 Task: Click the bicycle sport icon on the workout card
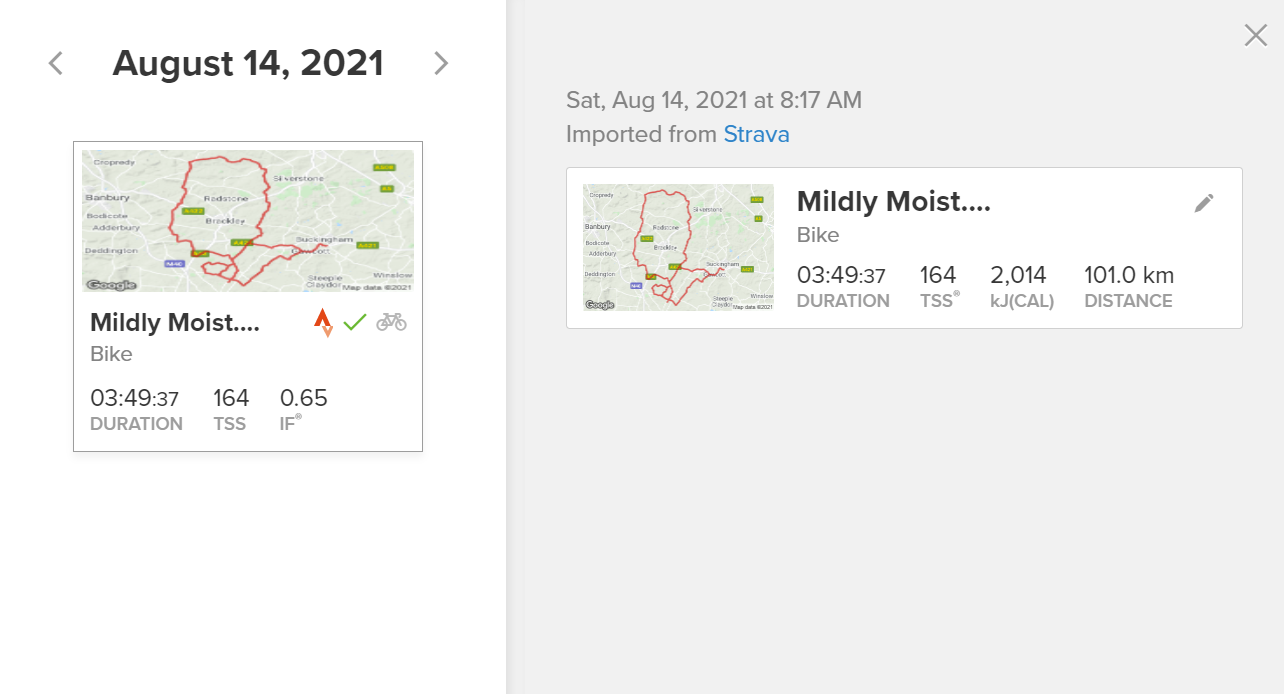click(x=391, y=322)
